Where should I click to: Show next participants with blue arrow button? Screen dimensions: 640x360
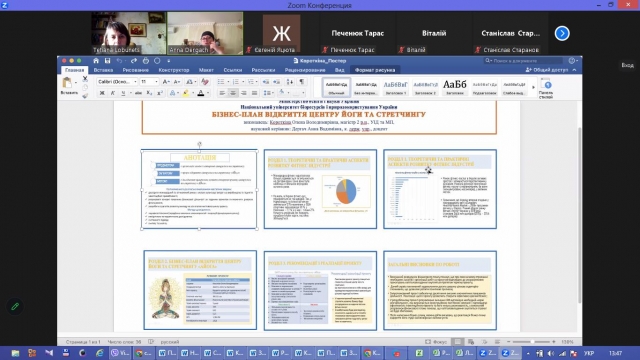tap(562, 33)
